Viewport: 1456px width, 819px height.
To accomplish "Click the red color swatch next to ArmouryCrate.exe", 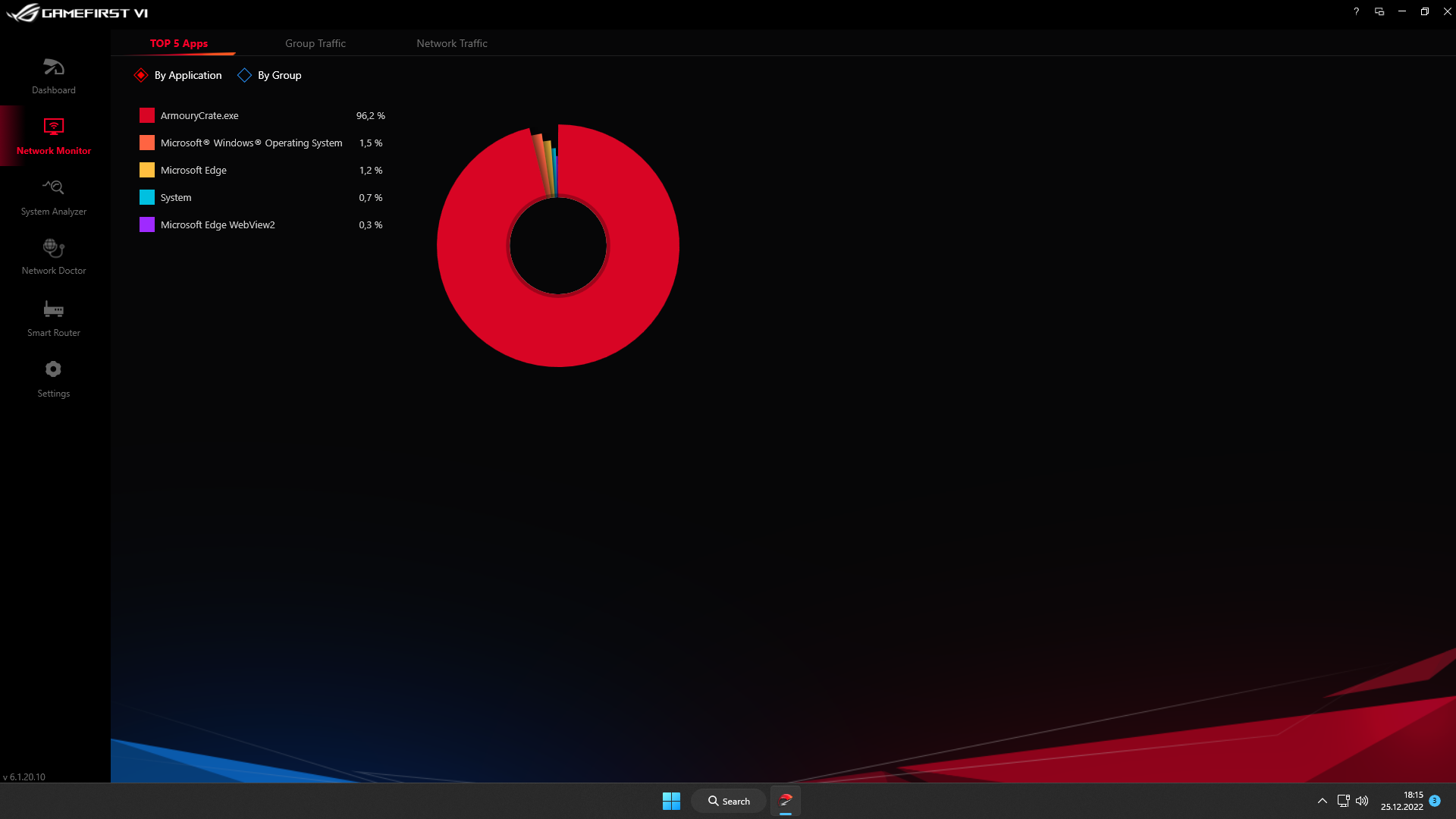I will pyautogui.click(x=147, y=115).
